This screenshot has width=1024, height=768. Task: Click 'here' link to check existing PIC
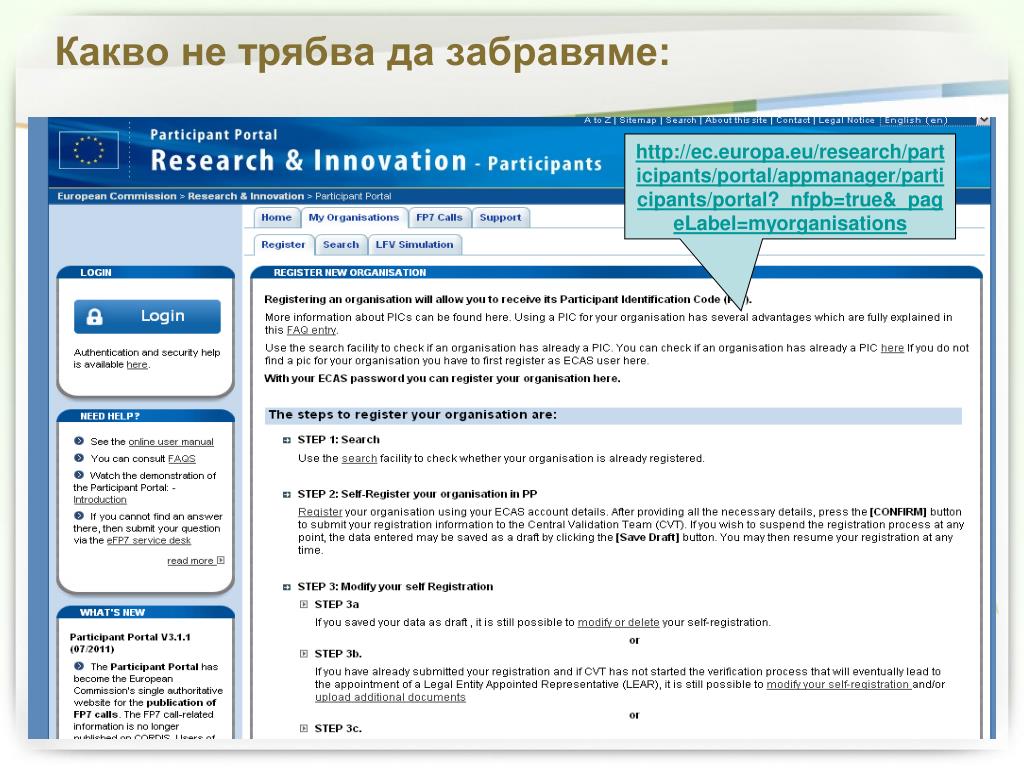[892, 347]
